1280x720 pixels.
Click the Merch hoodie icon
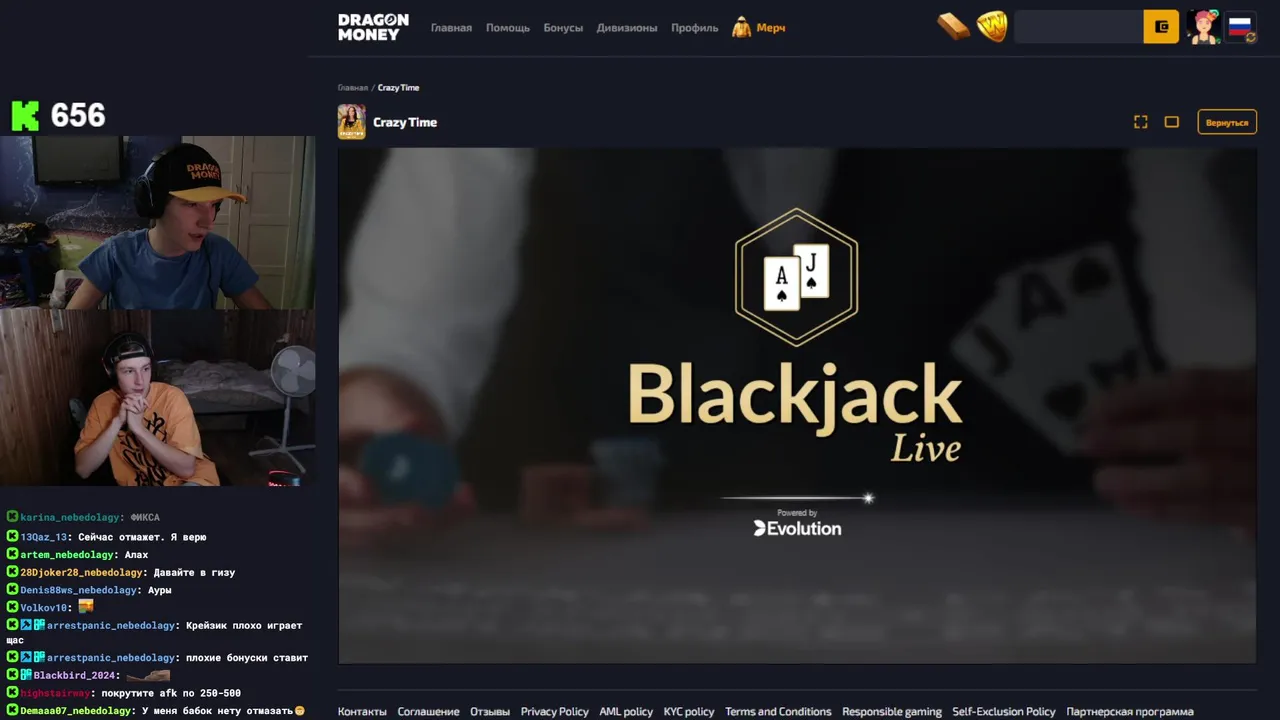click(x=741, y=27)
